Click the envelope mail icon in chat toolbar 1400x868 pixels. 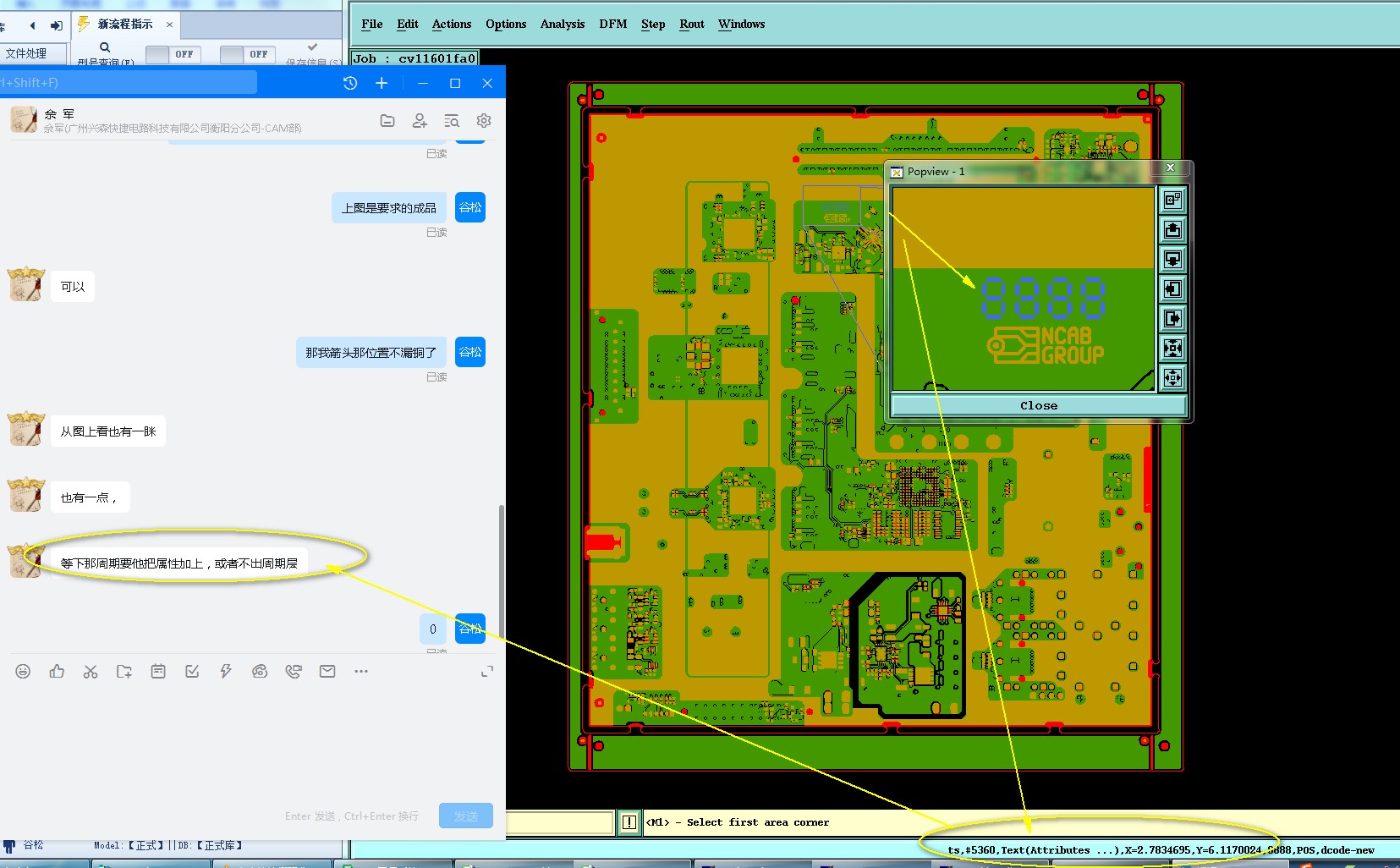(x=327, y=671)
